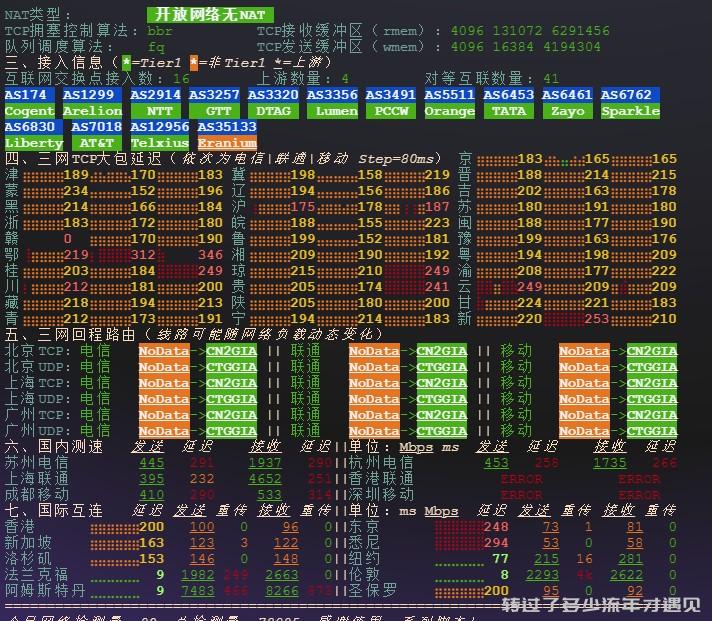Click 香港联通 first ERROR value
The height and width of the screenshot is (621, 712).
(521, 479)
